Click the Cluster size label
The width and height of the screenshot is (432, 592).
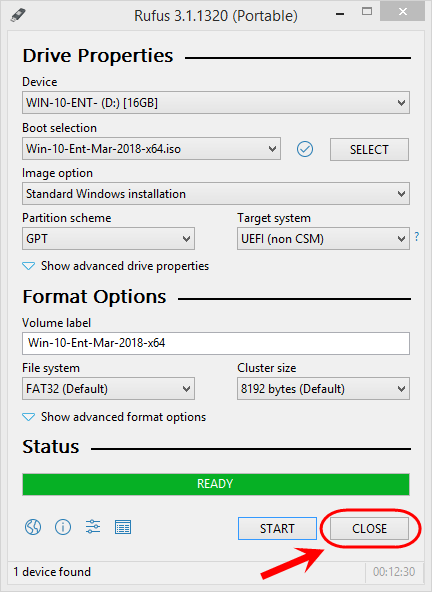click(267, 368)
